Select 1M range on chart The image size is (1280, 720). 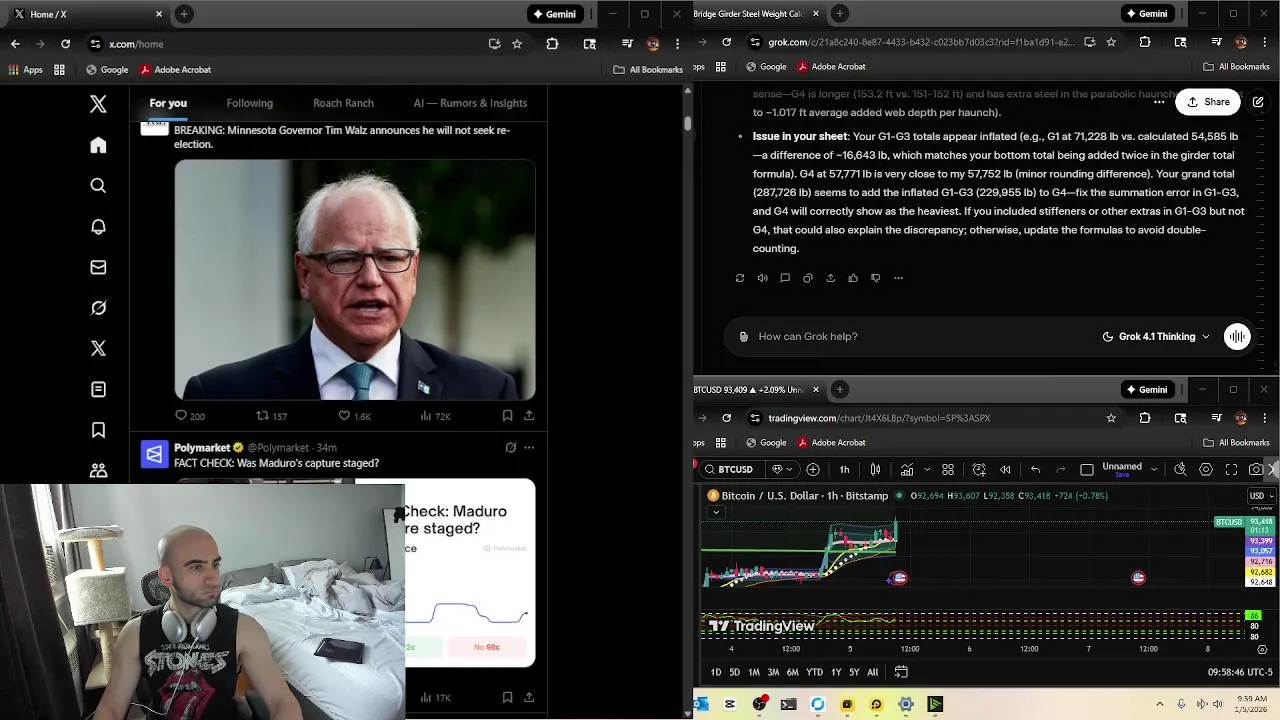tap(754, 672)
